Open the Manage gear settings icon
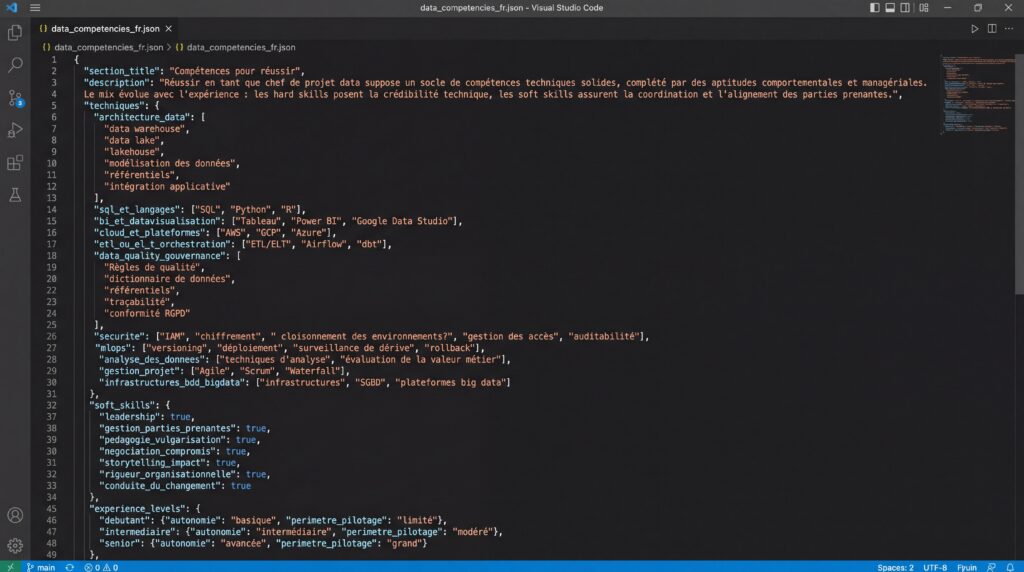This screenshot has height=572, width=1024. [x=15, y=545]
